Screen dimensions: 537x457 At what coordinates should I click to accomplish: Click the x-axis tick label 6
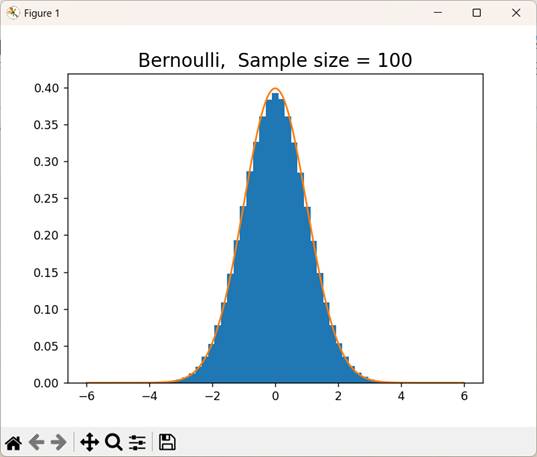pos(464,396)
